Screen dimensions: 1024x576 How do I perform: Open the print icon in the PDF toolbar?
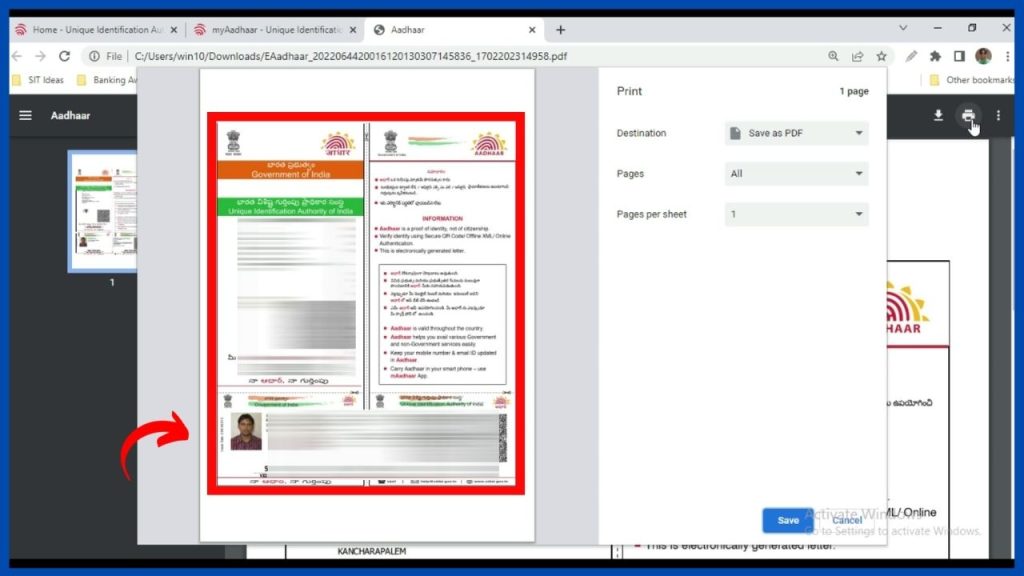(970, 115)
